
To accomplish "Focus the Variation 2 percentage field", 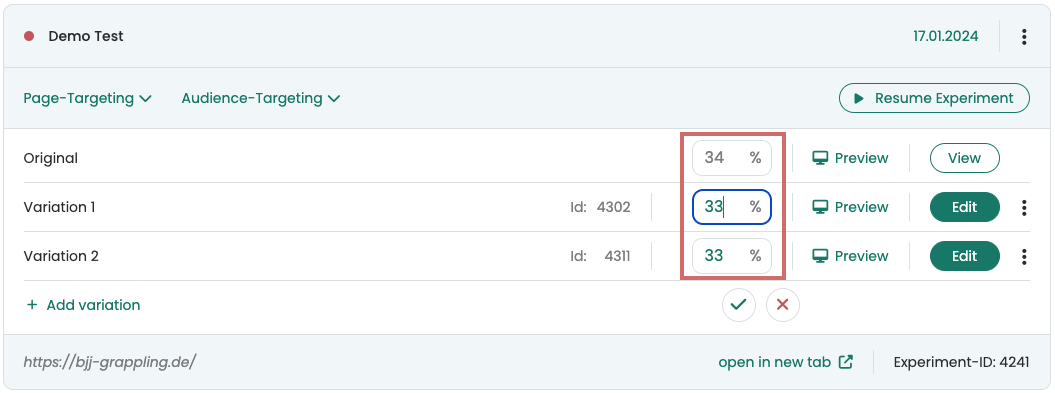I will 732,256.
